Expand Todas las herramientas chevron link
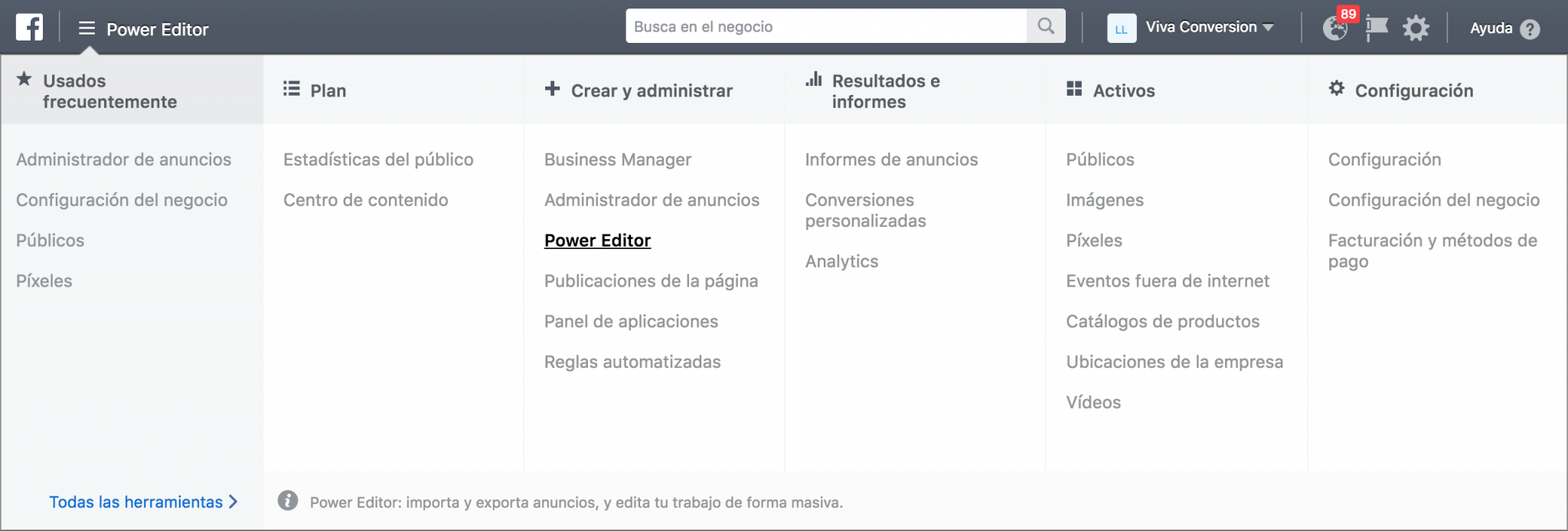This screenshot has width=1568, height=531. (144, 502)
